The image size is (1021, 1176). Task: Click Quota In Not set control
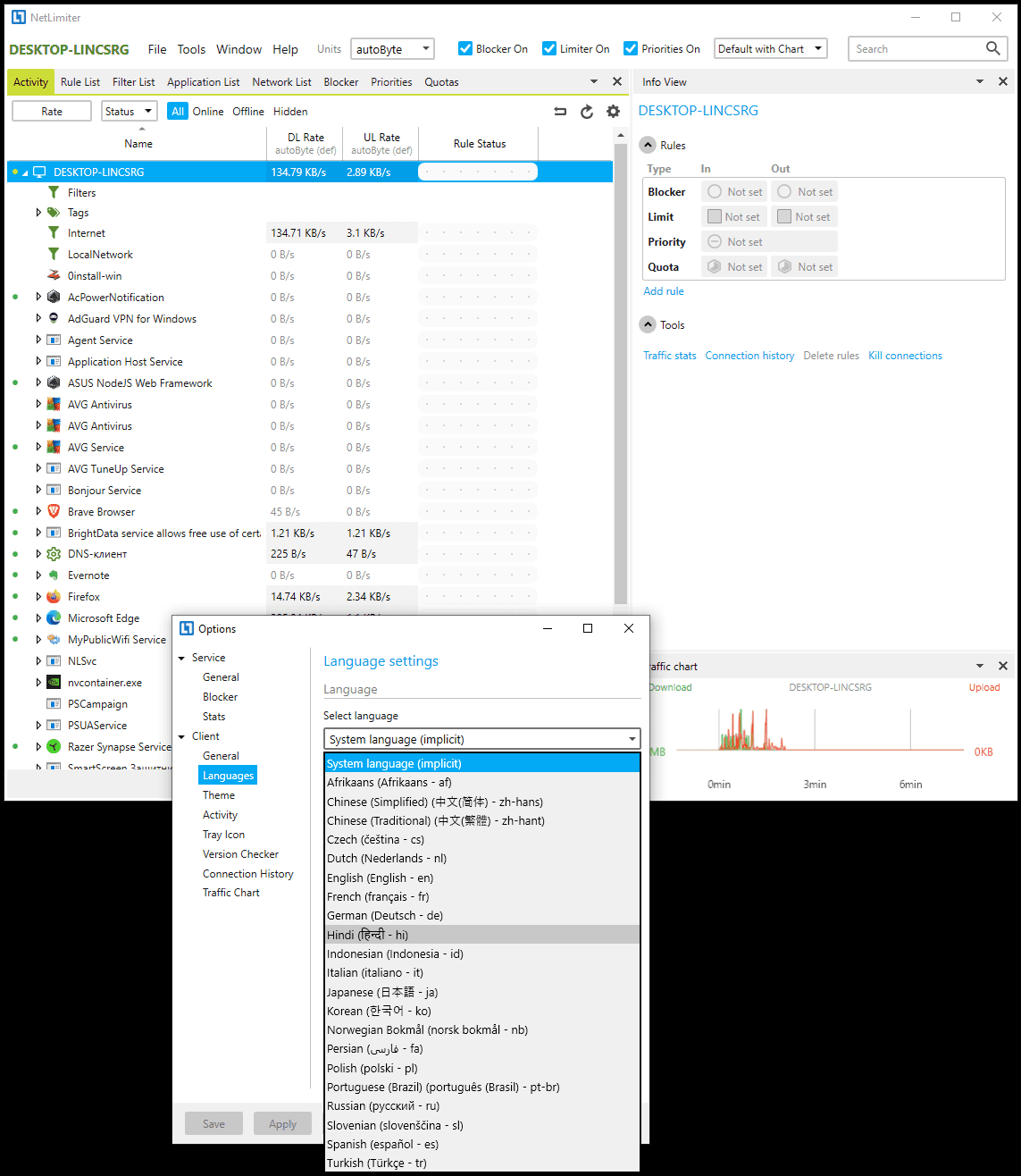pyautogui.click(x=734, y=267)
